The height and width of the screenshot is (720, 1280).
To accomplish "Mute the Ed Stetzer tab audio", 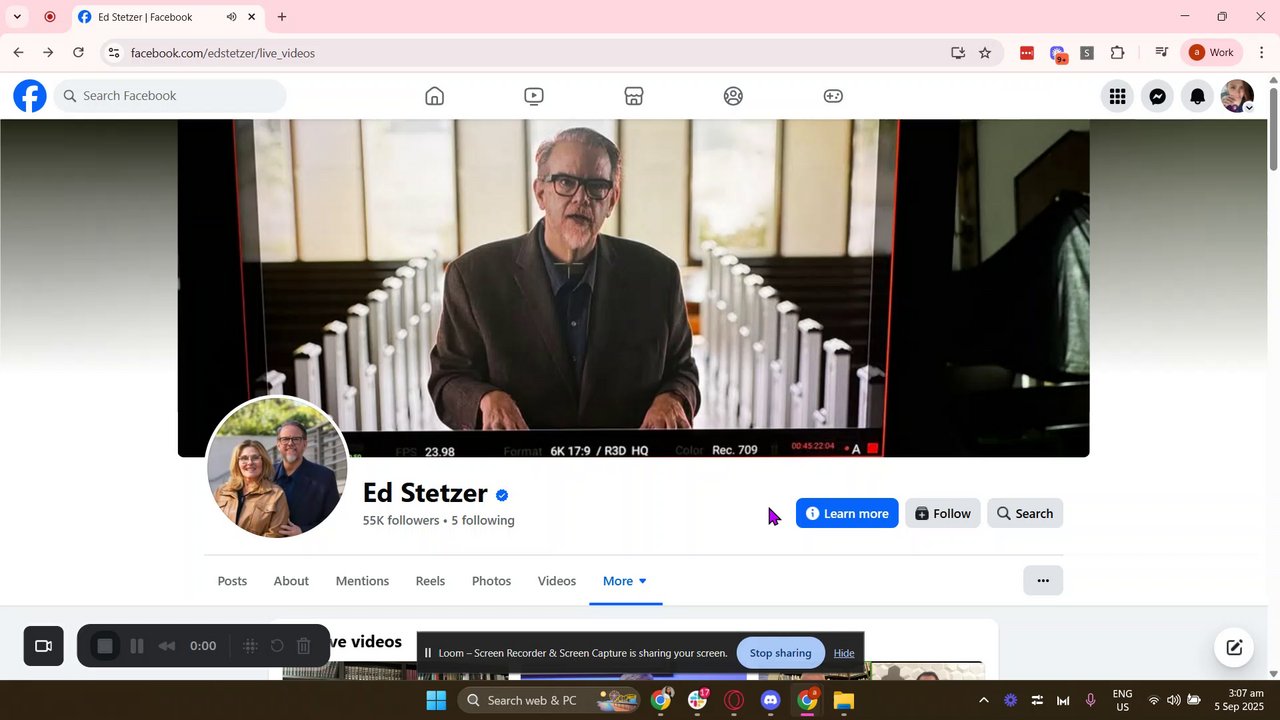I will coord(231,17).
